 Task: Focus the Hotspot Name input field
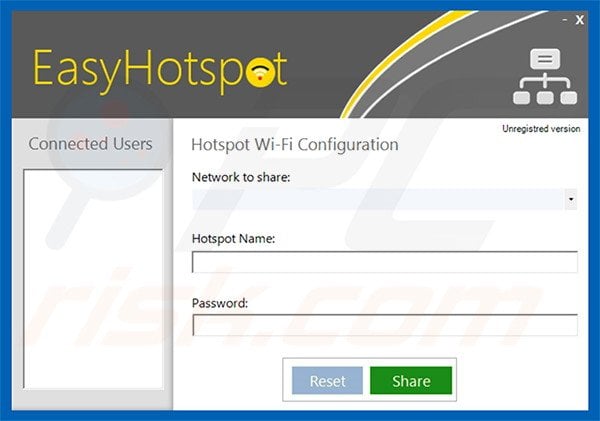(x=385, y=262)
